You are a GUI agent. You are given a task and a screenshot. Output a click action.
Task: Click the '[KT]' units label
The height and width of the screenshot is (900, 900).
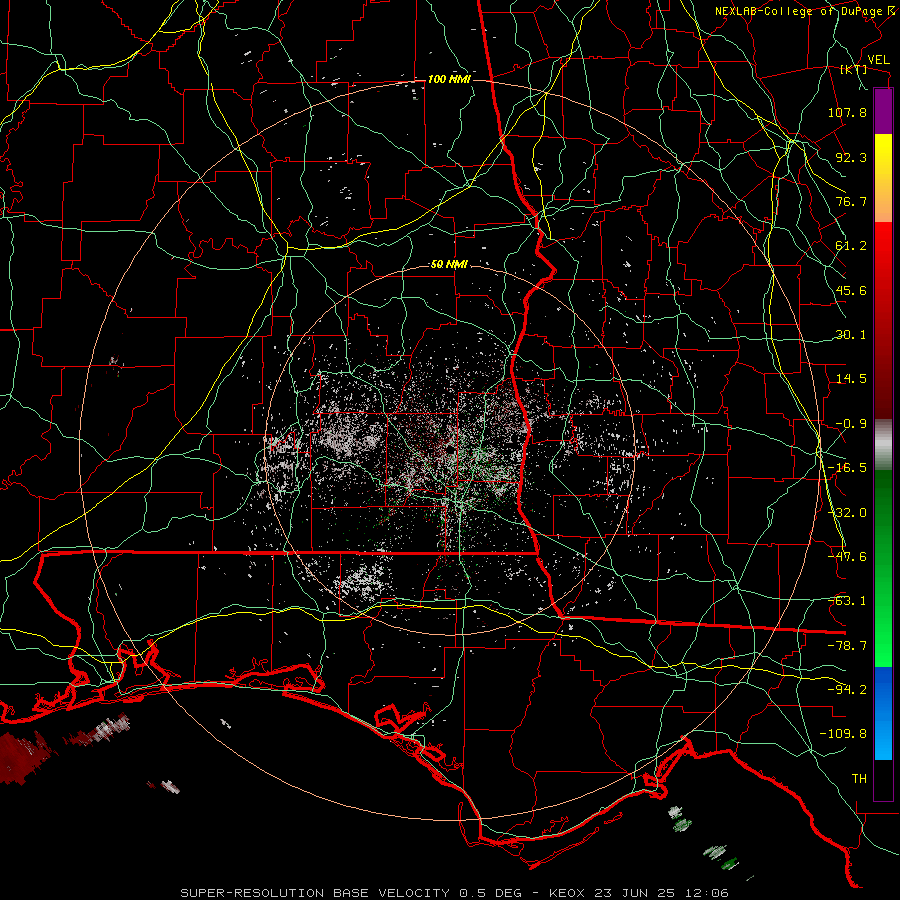(x=854, y=69)
